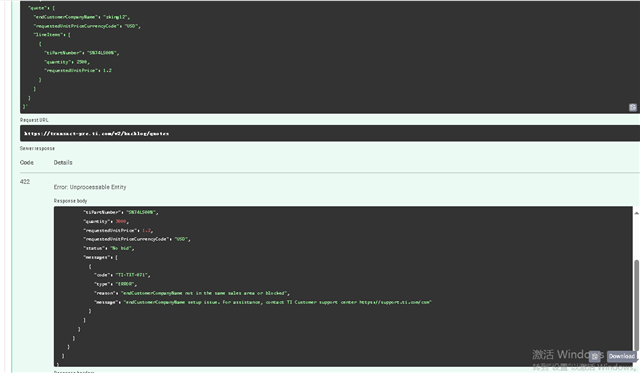
Task: Click the Request URL text box
Action: (x=330, y=133)
